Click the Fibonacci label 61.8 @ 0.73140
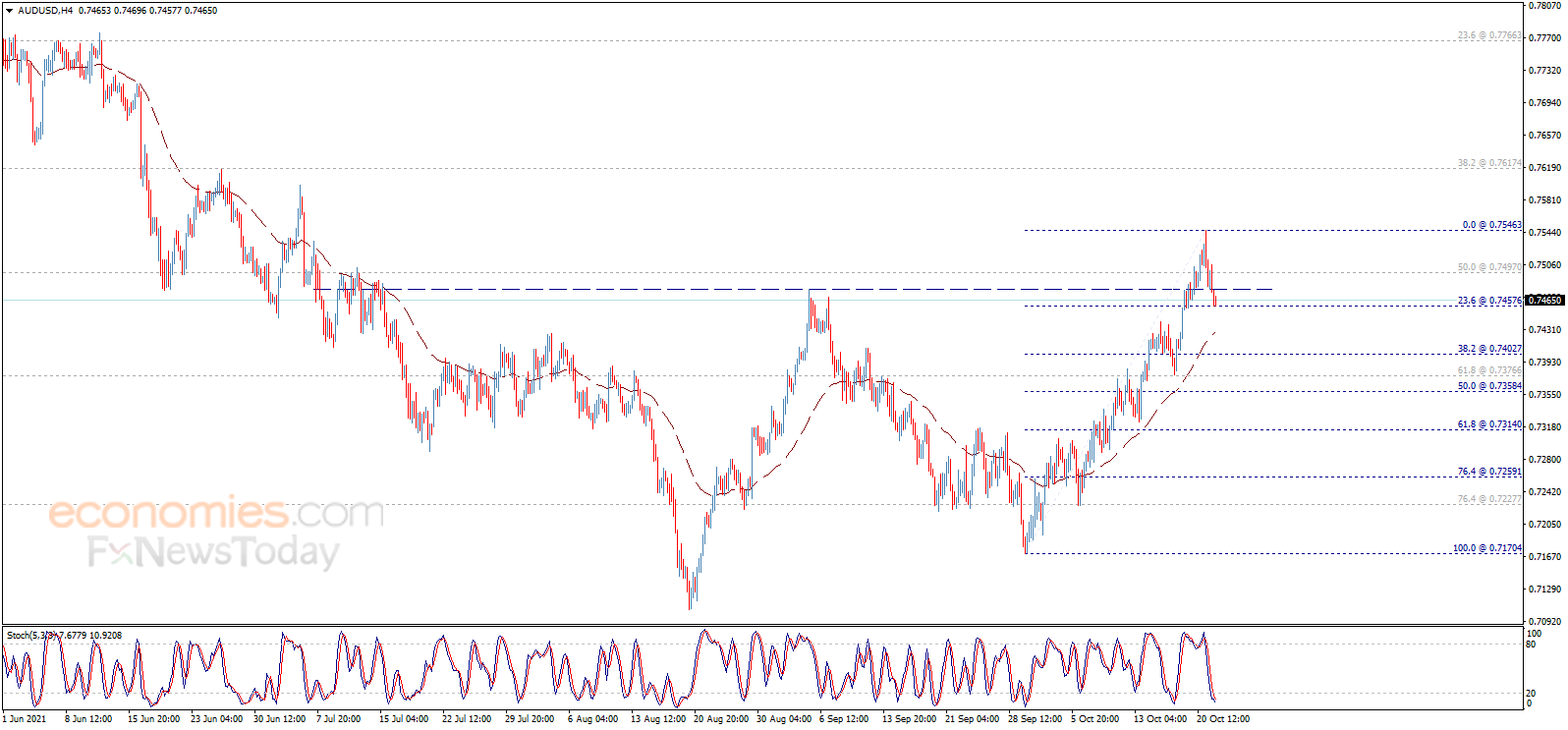Screen dimensions: 1568x730 click(x=1489, y=424)
